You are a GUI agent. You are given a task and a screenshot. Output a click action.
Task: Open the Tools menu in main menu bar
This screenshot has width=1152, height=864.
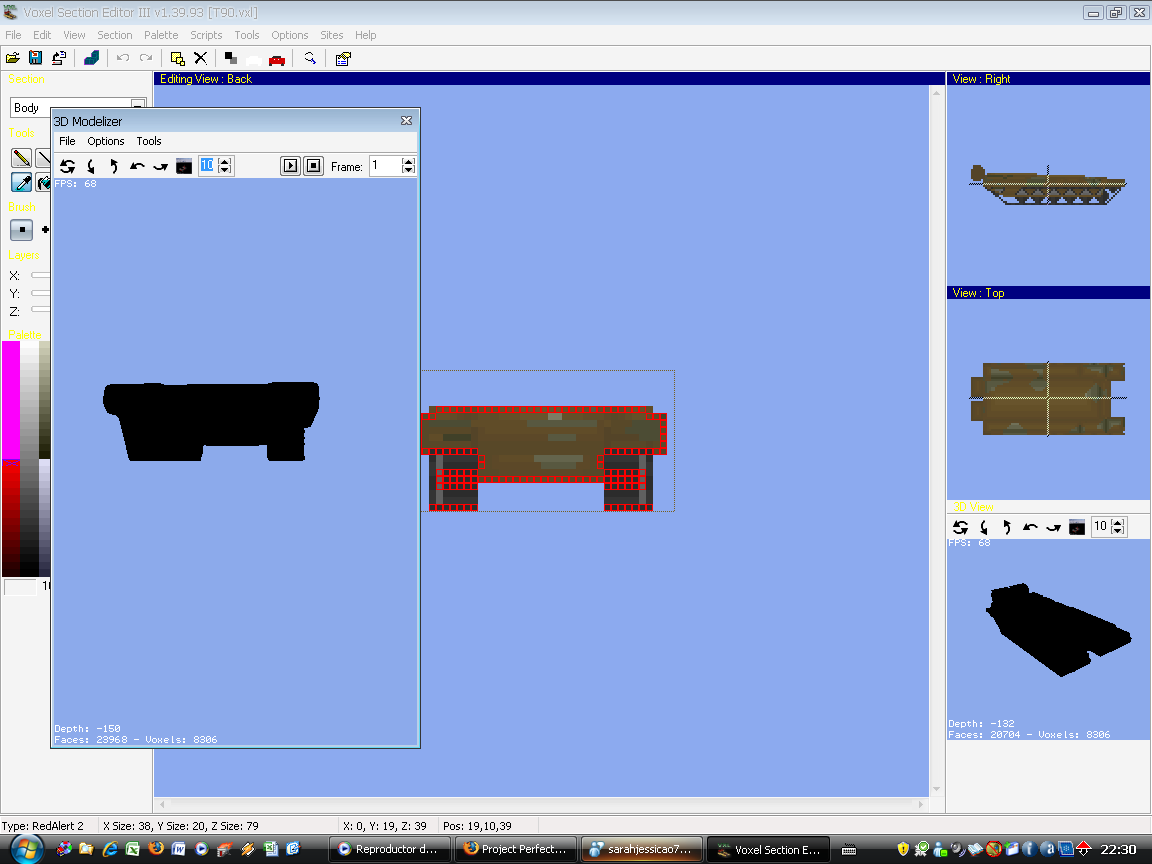tap(247, 35)
